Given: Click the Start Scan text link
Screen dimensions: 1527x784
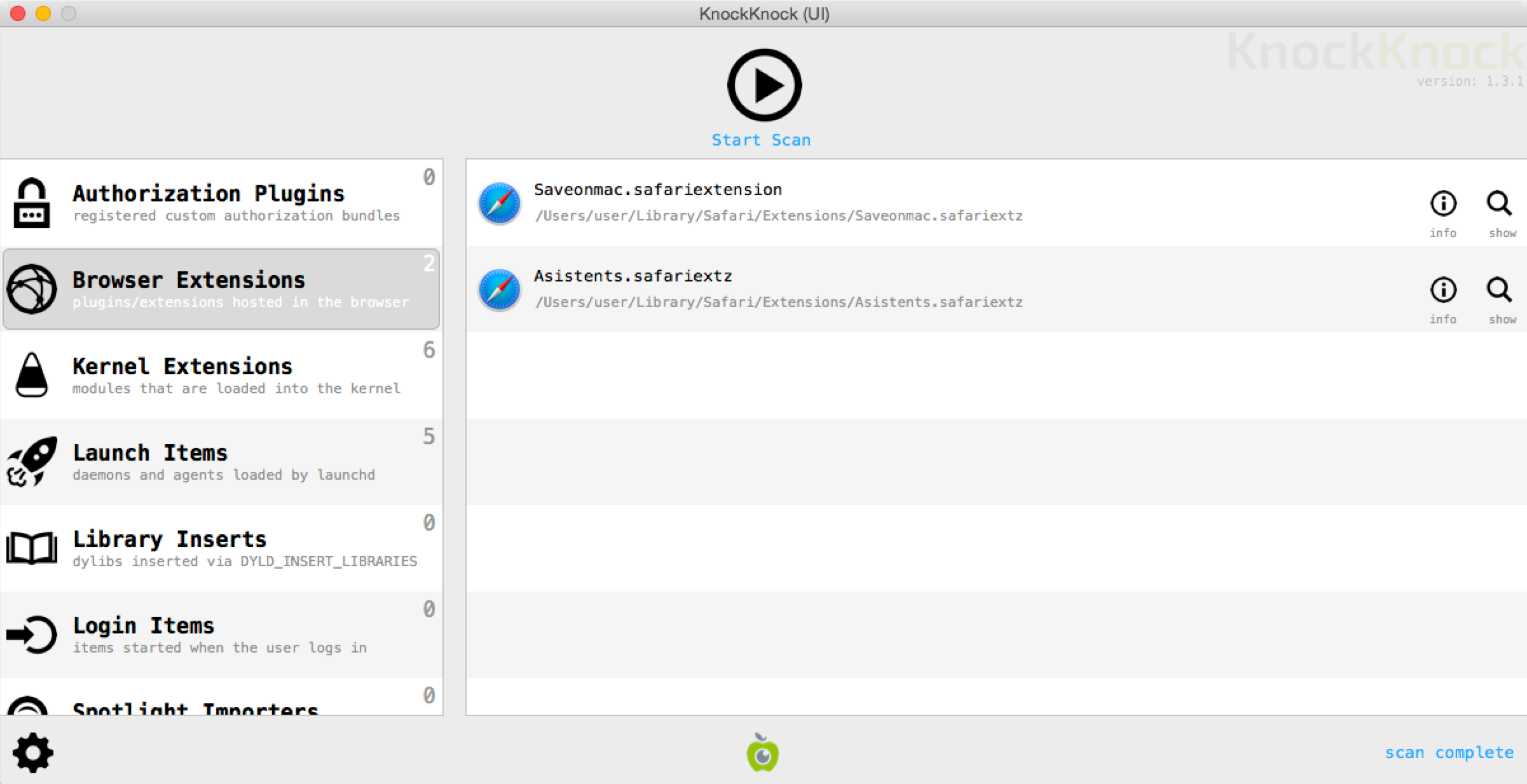Looking at the screenshot, I should point(761,140).
